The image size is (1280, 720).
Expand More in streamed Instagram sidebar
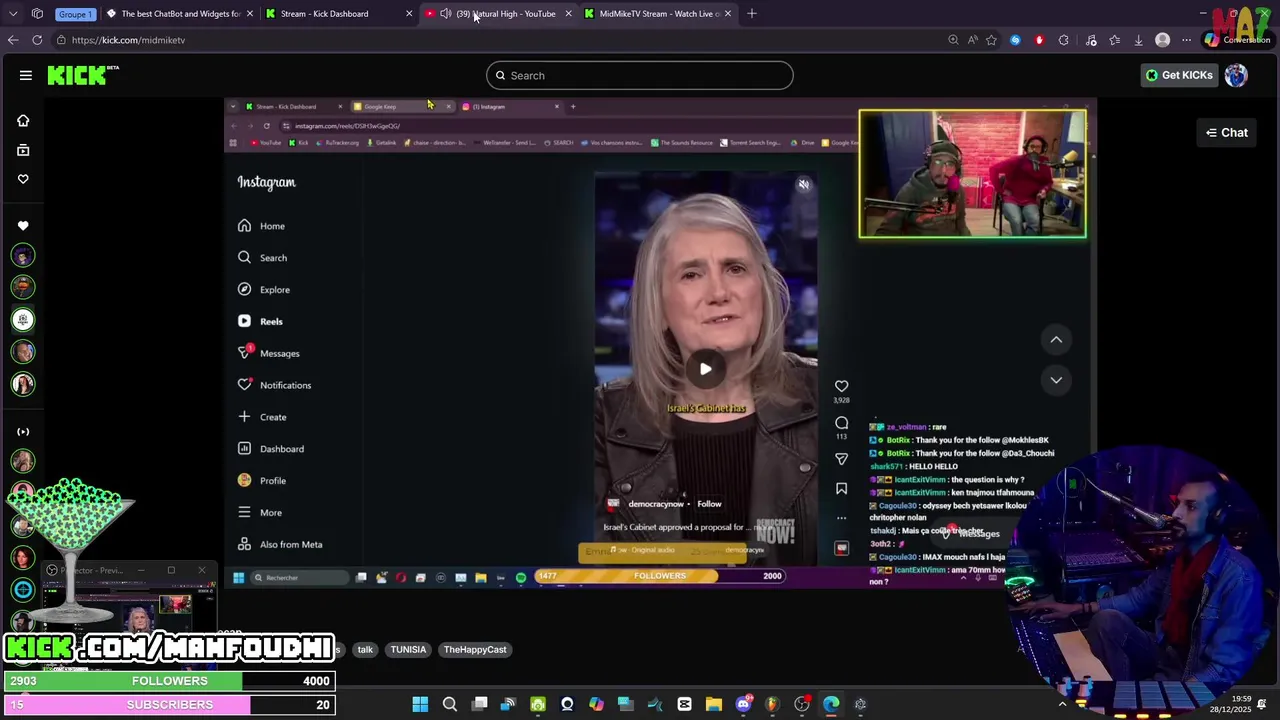(x=260, y=513)
